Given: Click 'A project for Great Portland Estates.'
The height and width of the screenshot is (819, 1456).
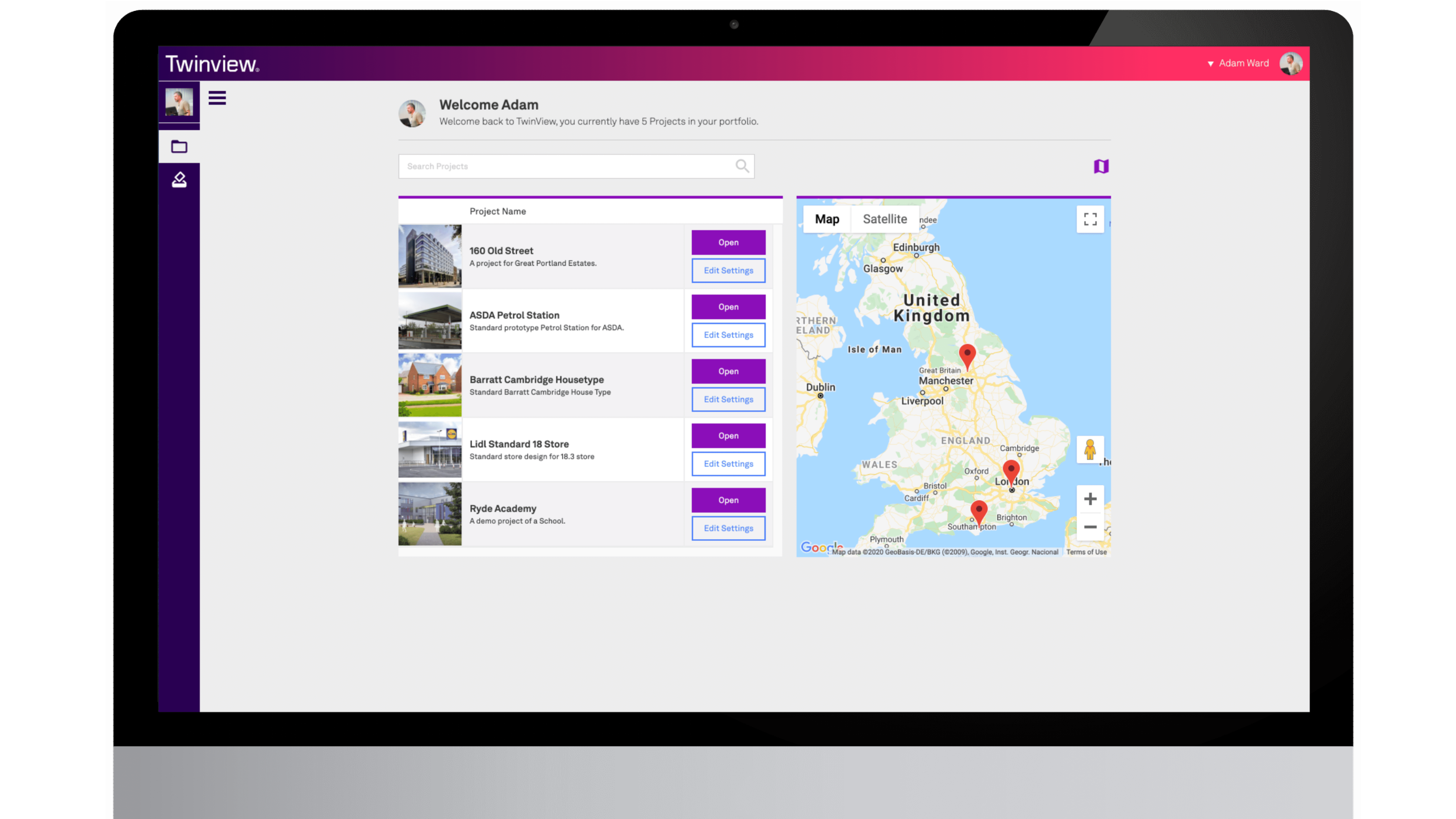Looking at the screenshot, I should 532,263.
